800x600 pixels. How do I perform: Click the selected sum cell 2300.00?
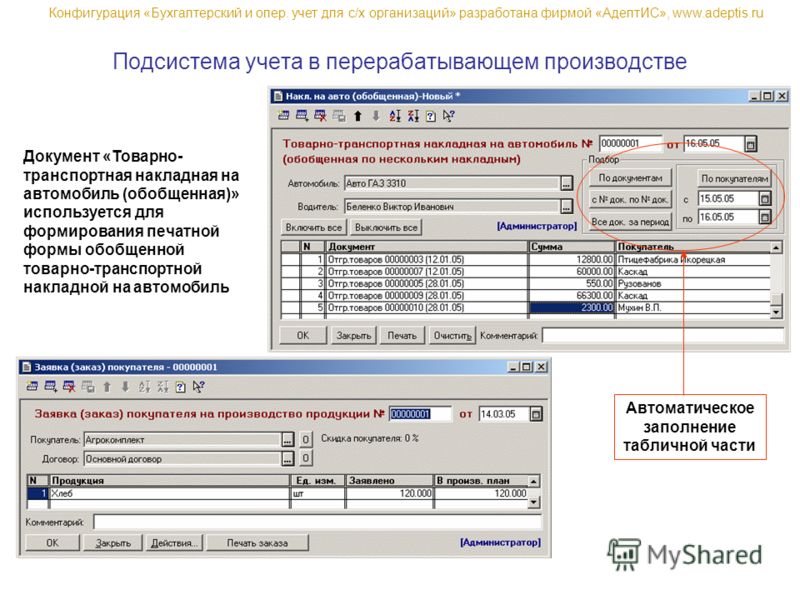tap(572, 308)
